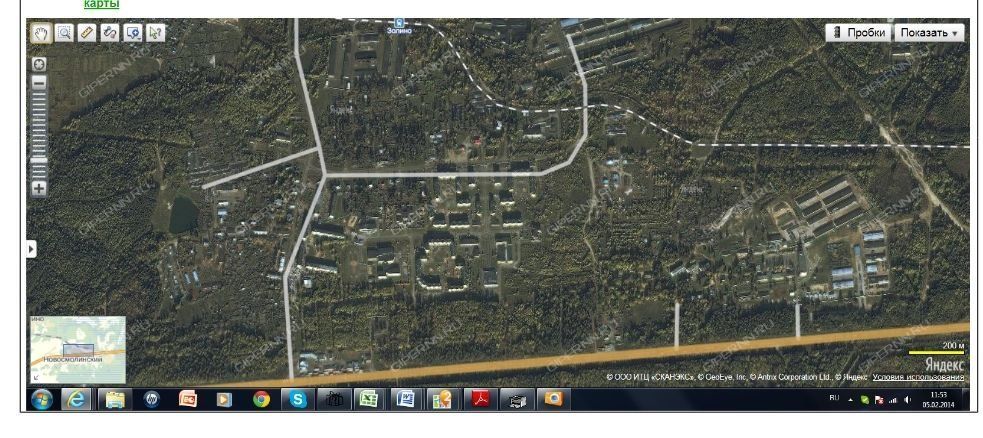Collapse the overview minimap corner arrow
This screenshot has width=983, height=438.
coord(36,378)
